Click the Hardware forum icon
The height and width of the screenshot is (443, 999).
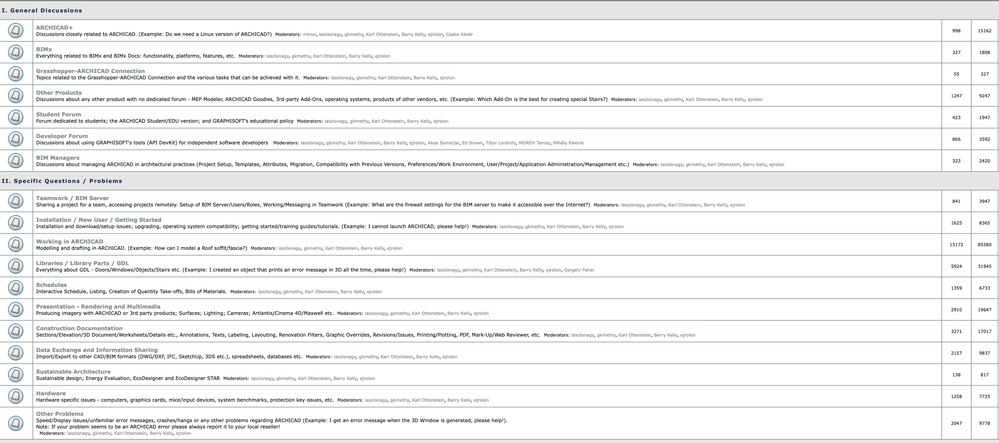[x=15, y=396]
